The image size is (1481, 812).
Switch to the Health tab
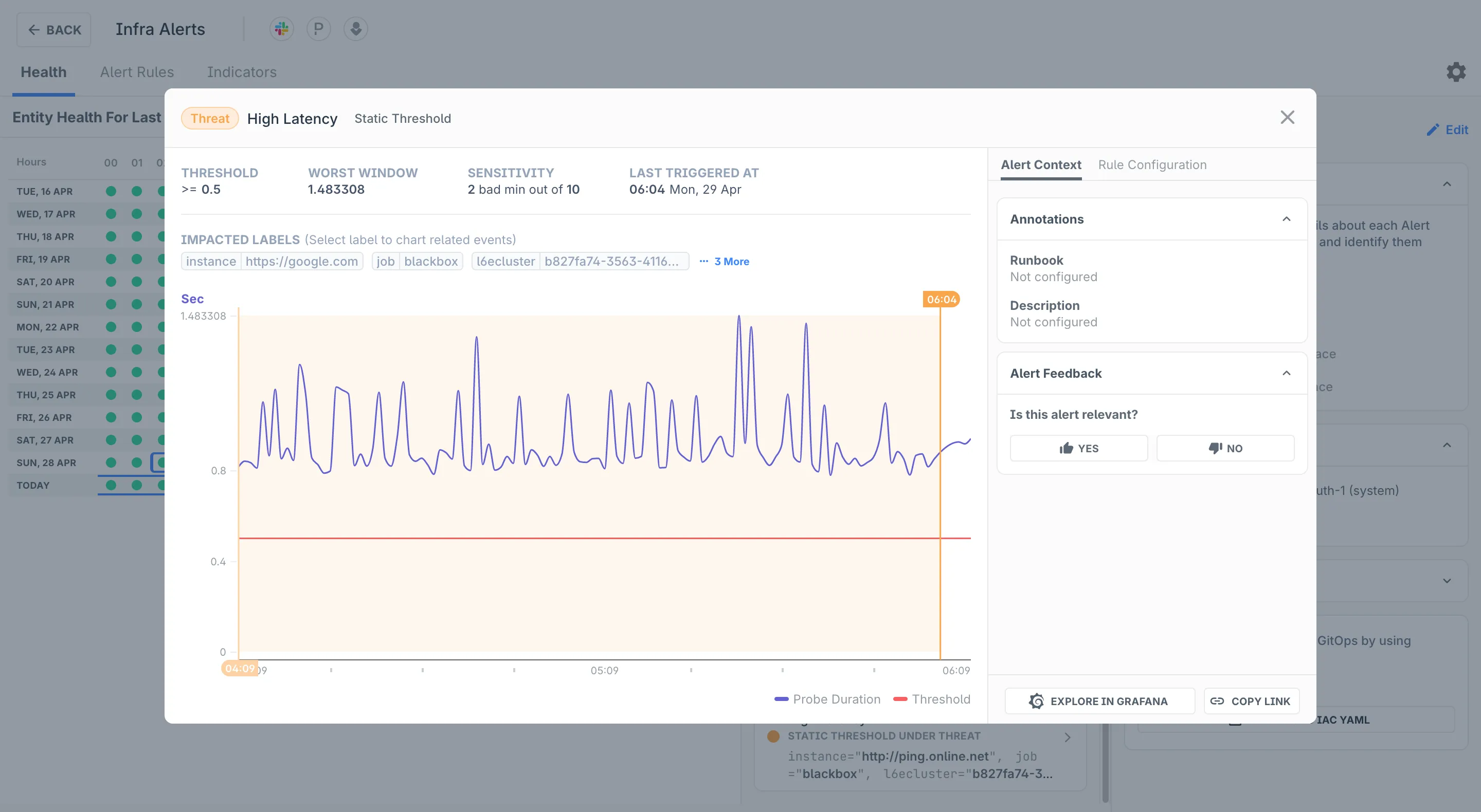[44, 72]
